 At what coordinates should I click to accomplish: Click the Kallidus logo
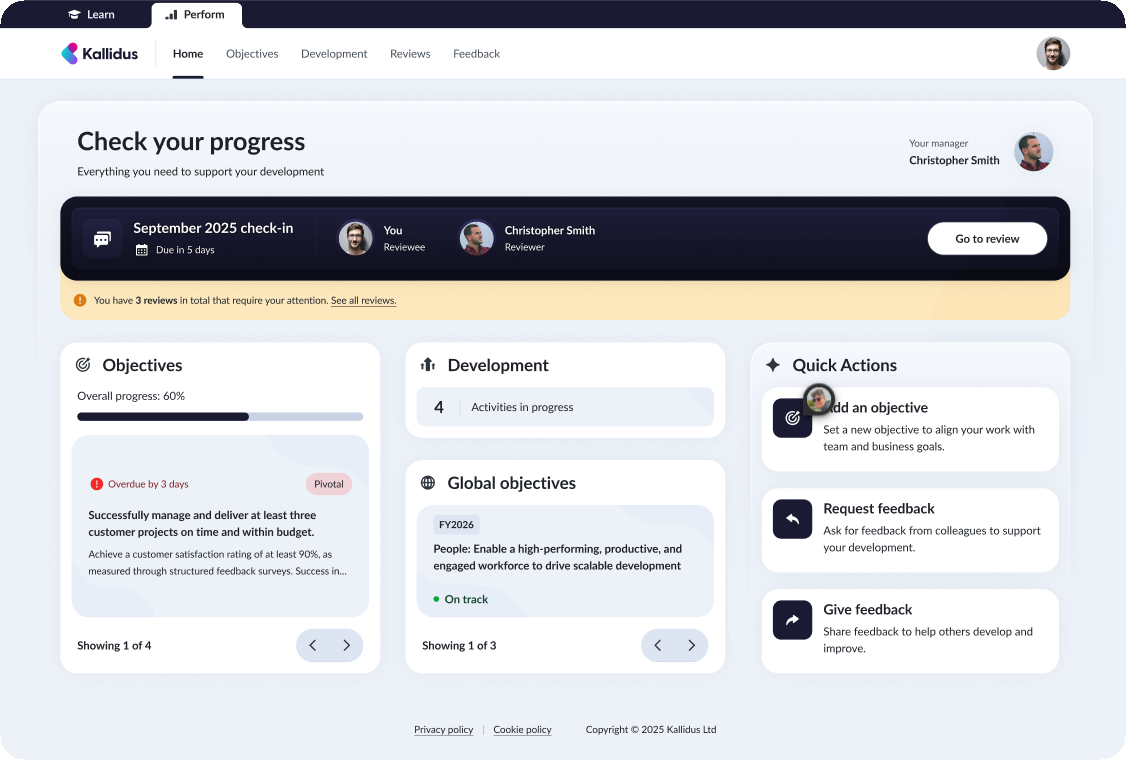[x=100, y=54]
